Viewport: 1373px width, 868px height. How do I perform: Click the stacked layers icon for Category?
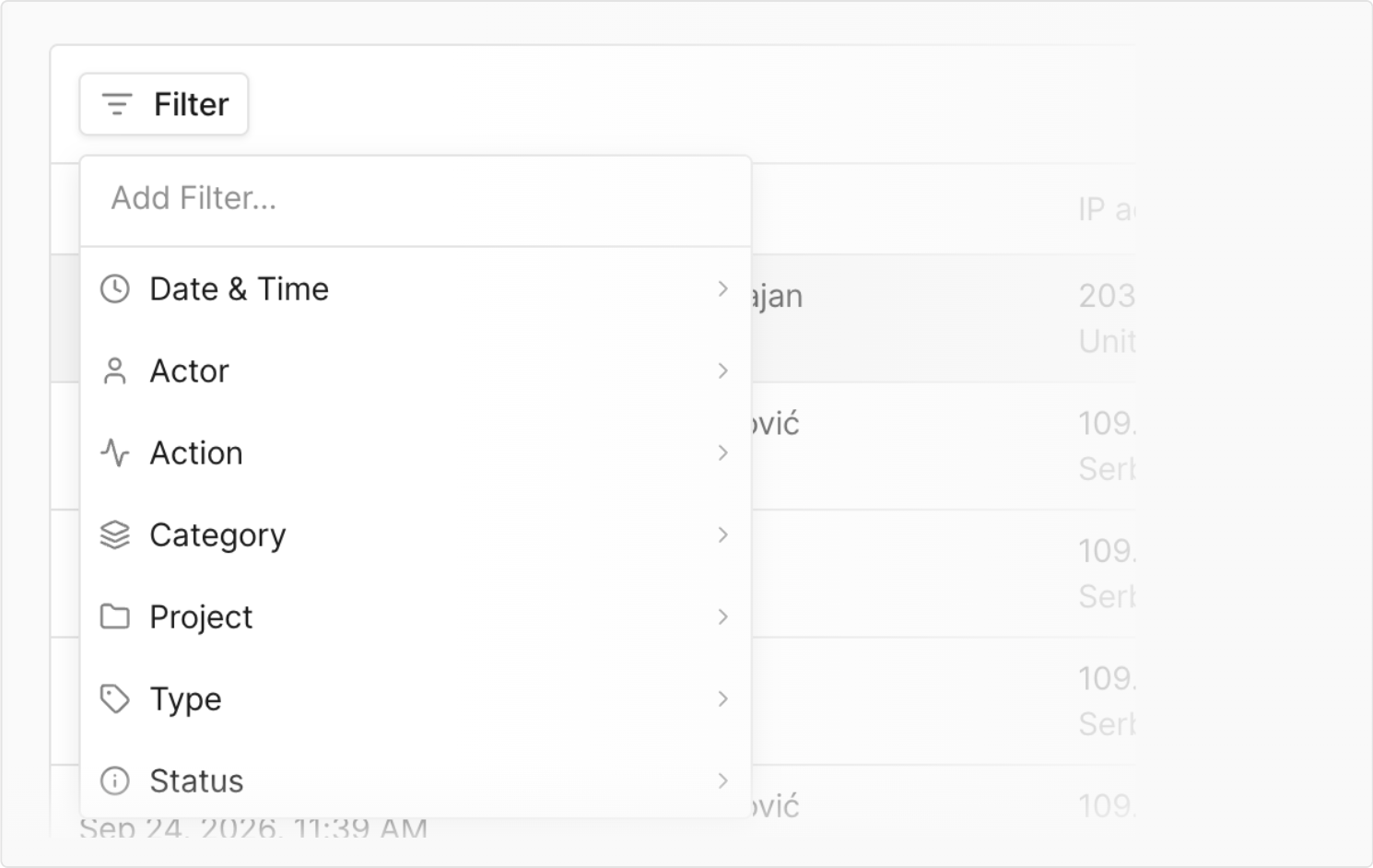coord(114,534)
